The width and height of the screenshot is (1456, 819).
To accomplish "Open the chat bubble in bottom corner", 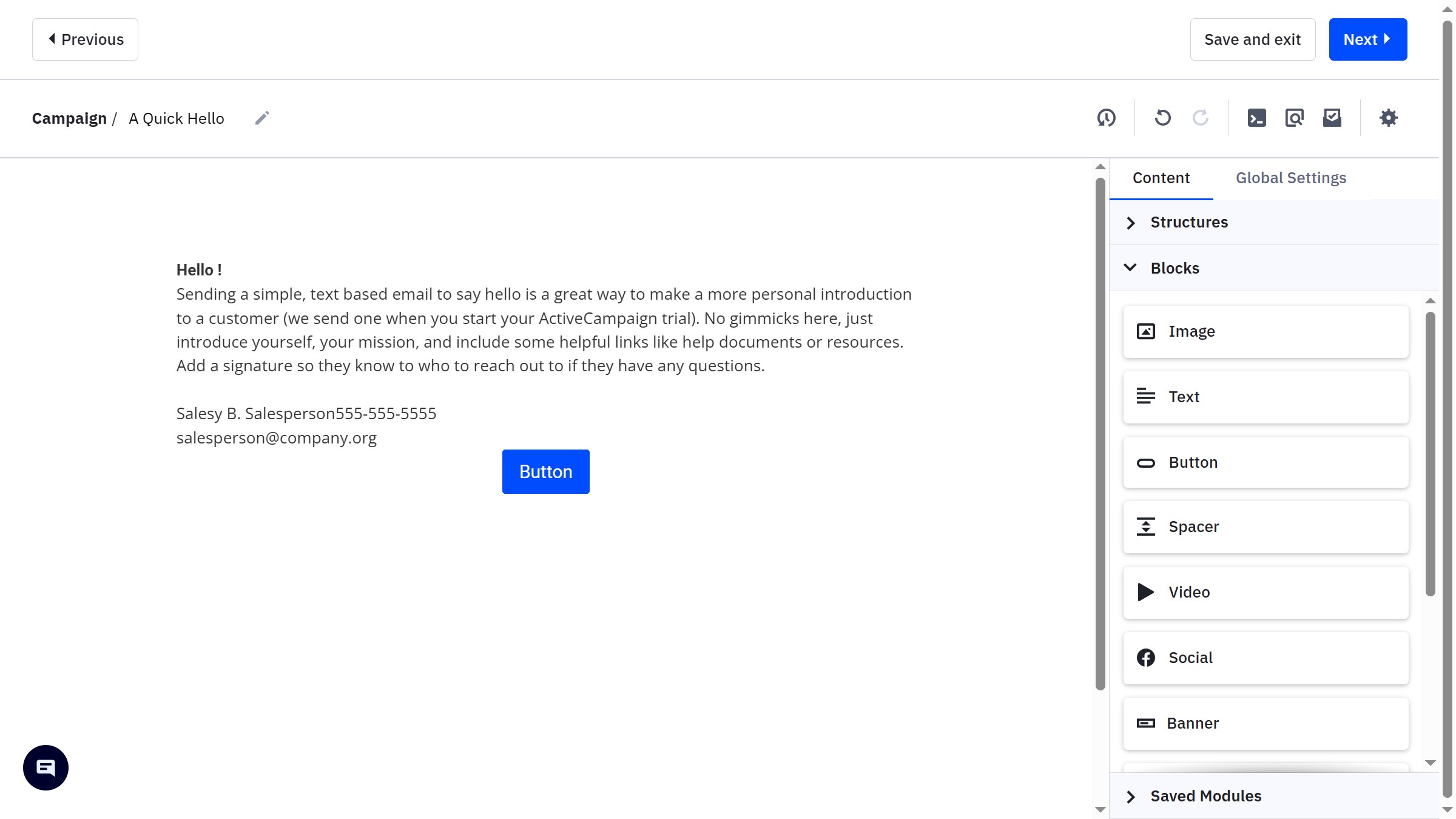I will [x=45, y=767].
